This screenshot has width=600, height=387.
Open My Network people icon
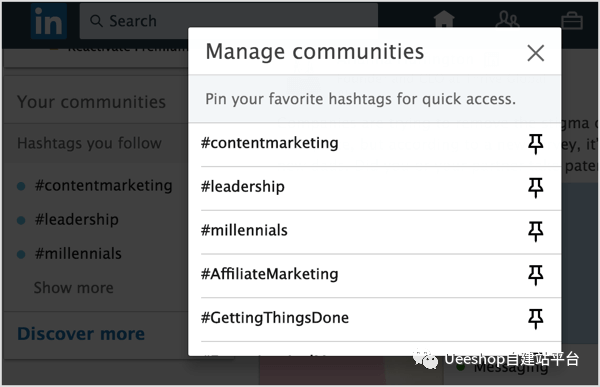pos(507,20)
